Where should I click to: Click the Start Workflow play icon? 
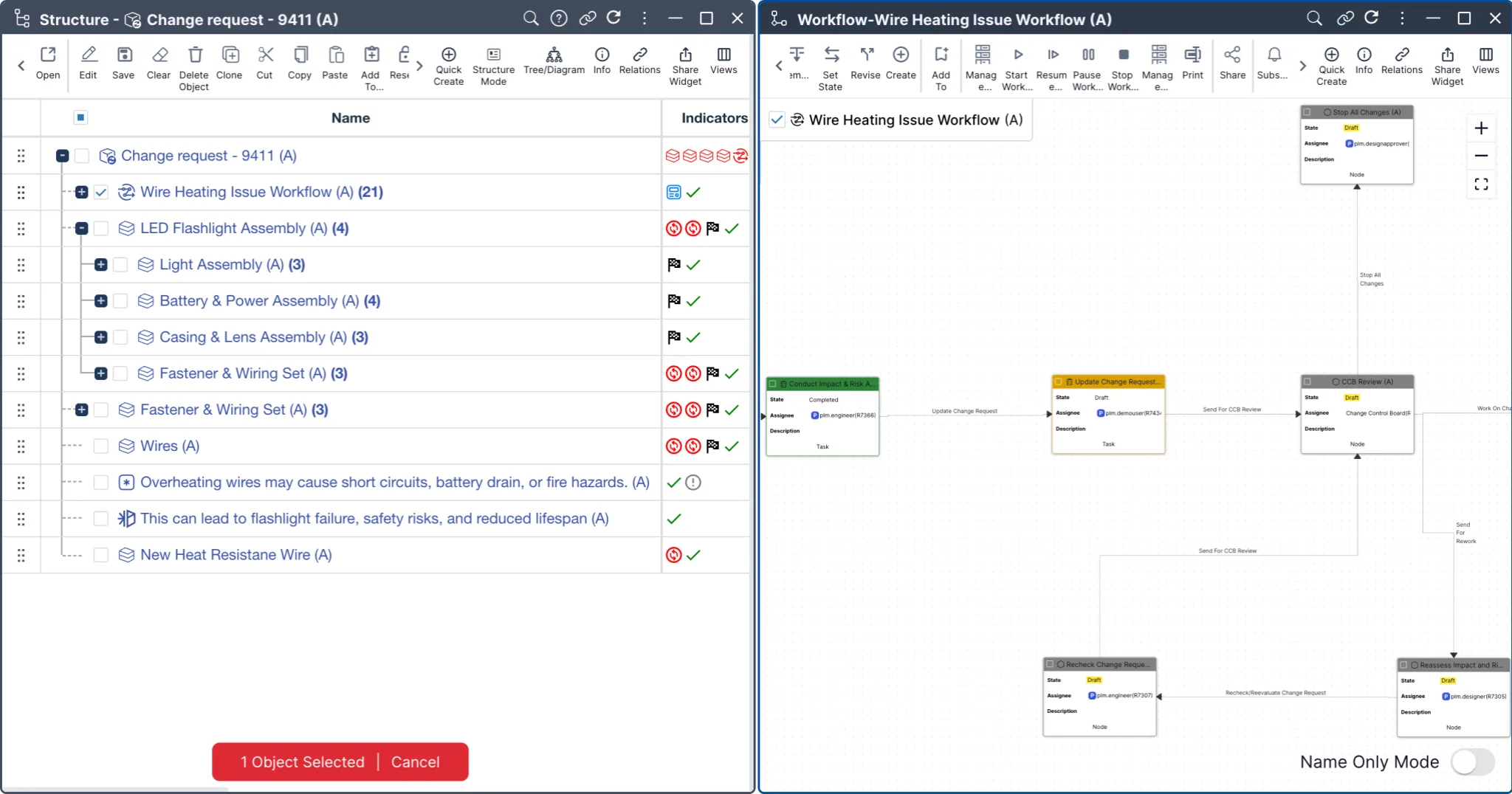click(1017, 55)
